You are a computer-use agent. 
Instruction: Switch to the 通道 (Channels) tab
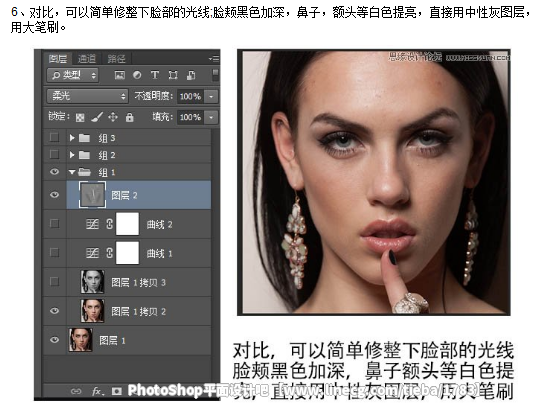coord(86,59)
